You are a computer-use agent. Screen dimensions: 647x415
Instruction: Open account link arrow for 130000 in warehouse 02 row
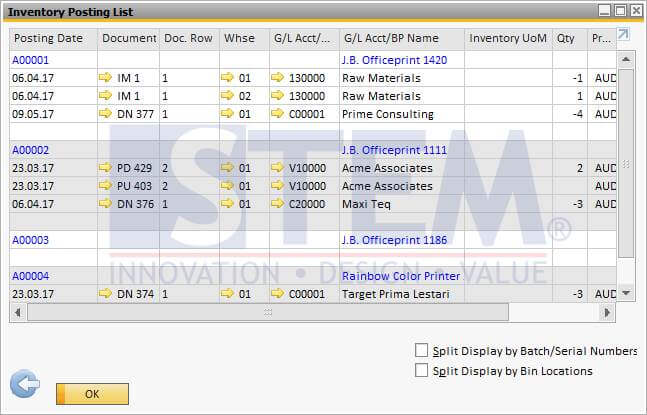click(277, 96)
